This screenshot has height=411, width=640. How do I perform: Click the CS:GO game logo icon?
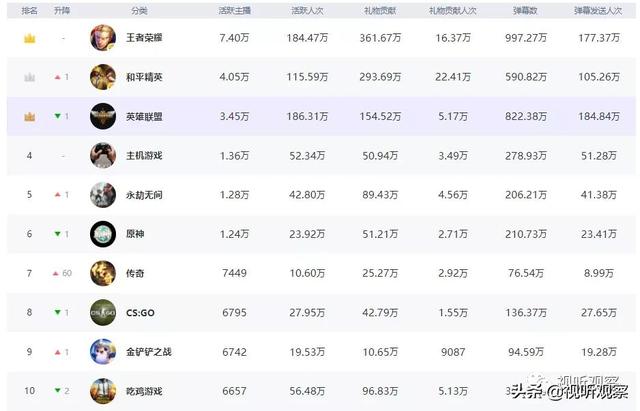point(102,312)
